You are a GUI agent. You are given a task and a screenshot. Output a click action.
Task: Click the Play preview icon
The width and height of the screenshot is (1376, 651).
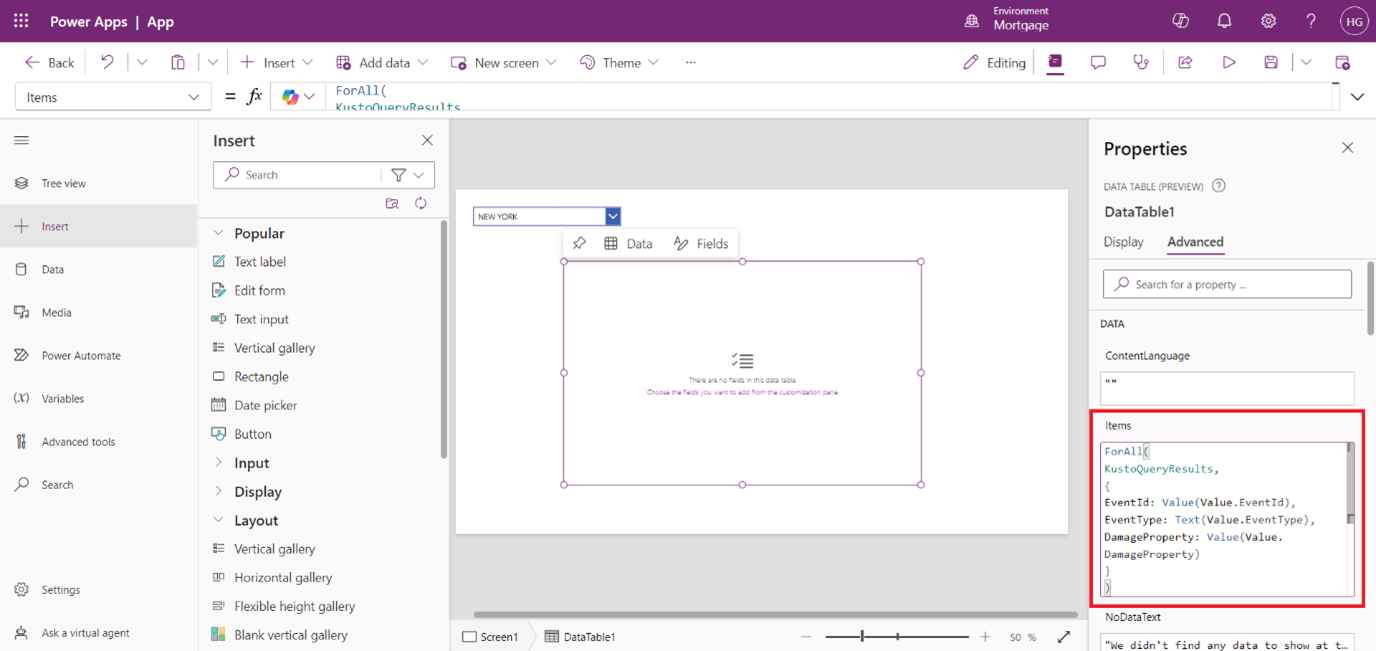click(x=1228, y=62)
